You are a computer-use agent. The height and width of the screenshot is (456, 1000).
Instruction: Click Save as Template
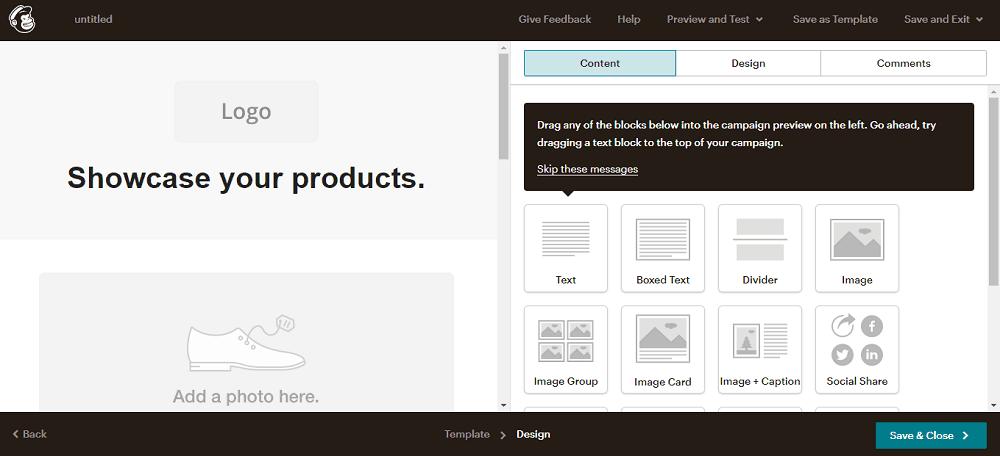(835, 19)
